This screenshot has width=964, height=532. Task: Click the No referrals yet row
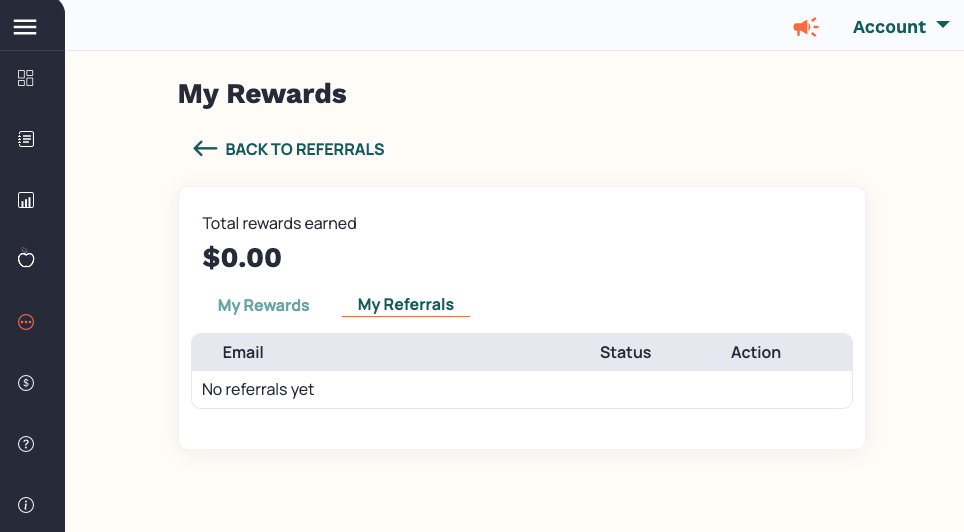coord(522,389)
